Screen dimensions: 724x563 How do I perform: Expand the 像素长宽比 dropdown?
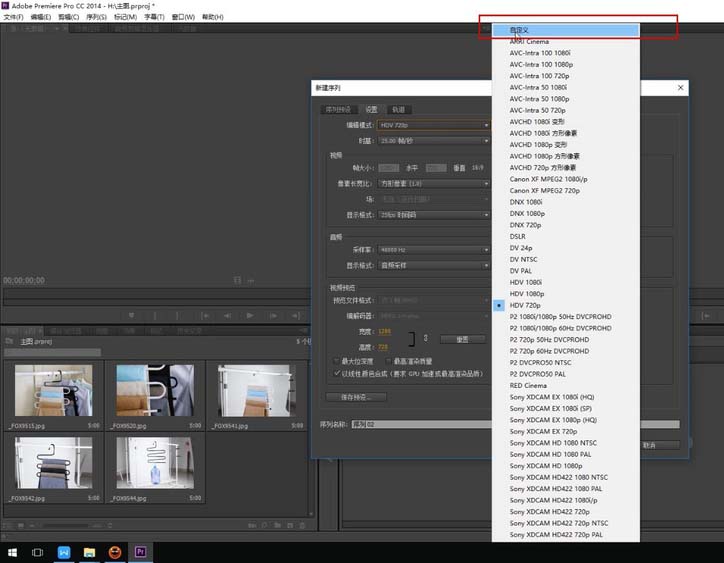click(434, 184)
